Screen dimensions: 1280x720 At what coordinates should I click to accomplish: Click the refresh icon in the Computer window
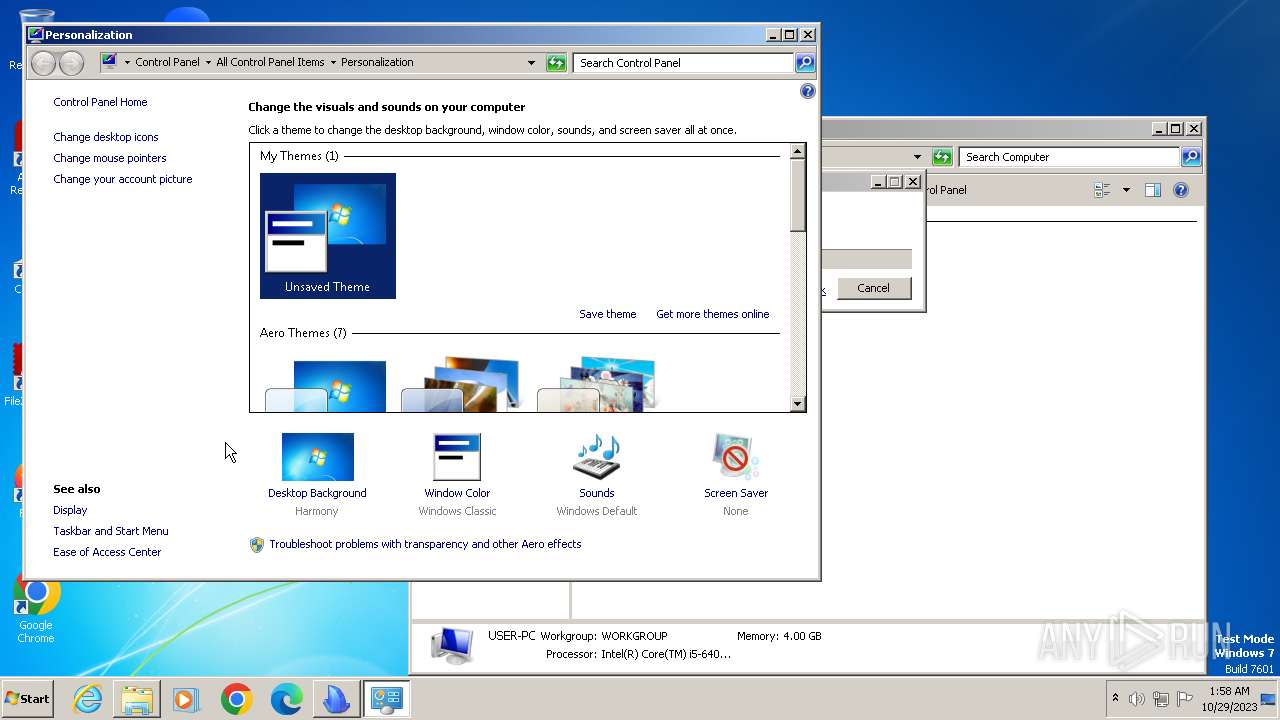(x=941, y=157)
